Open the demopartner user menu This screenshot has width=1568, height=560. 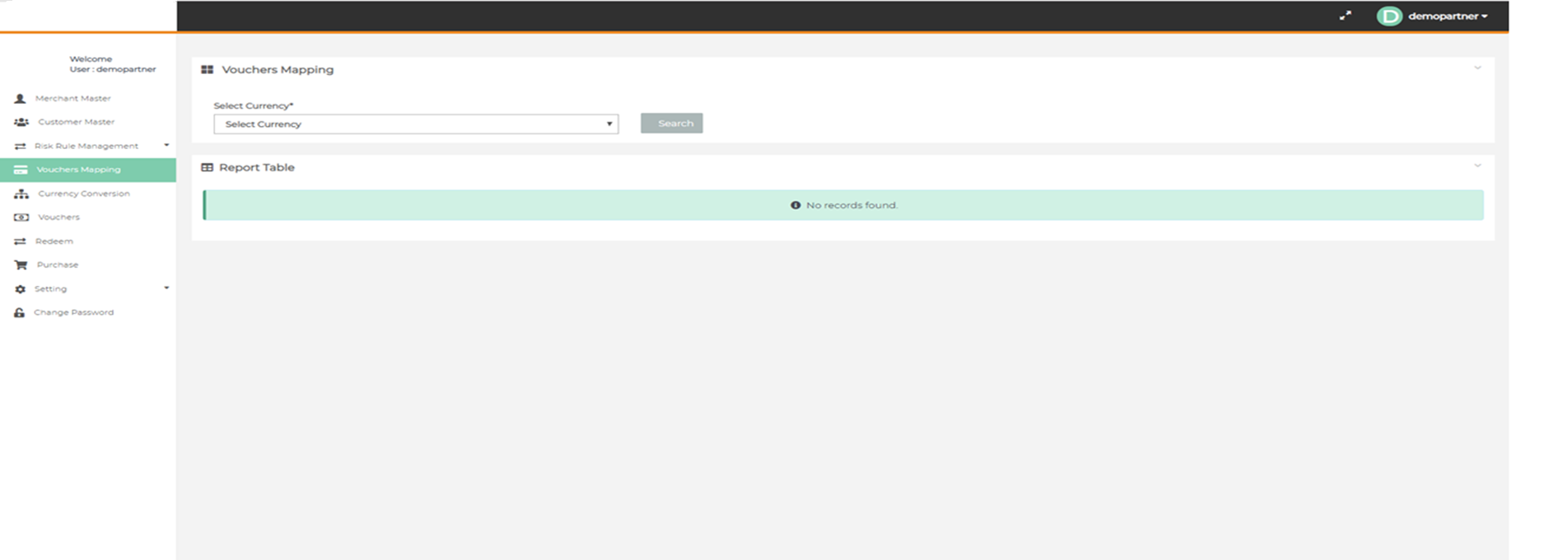[x=1447, y=16]
